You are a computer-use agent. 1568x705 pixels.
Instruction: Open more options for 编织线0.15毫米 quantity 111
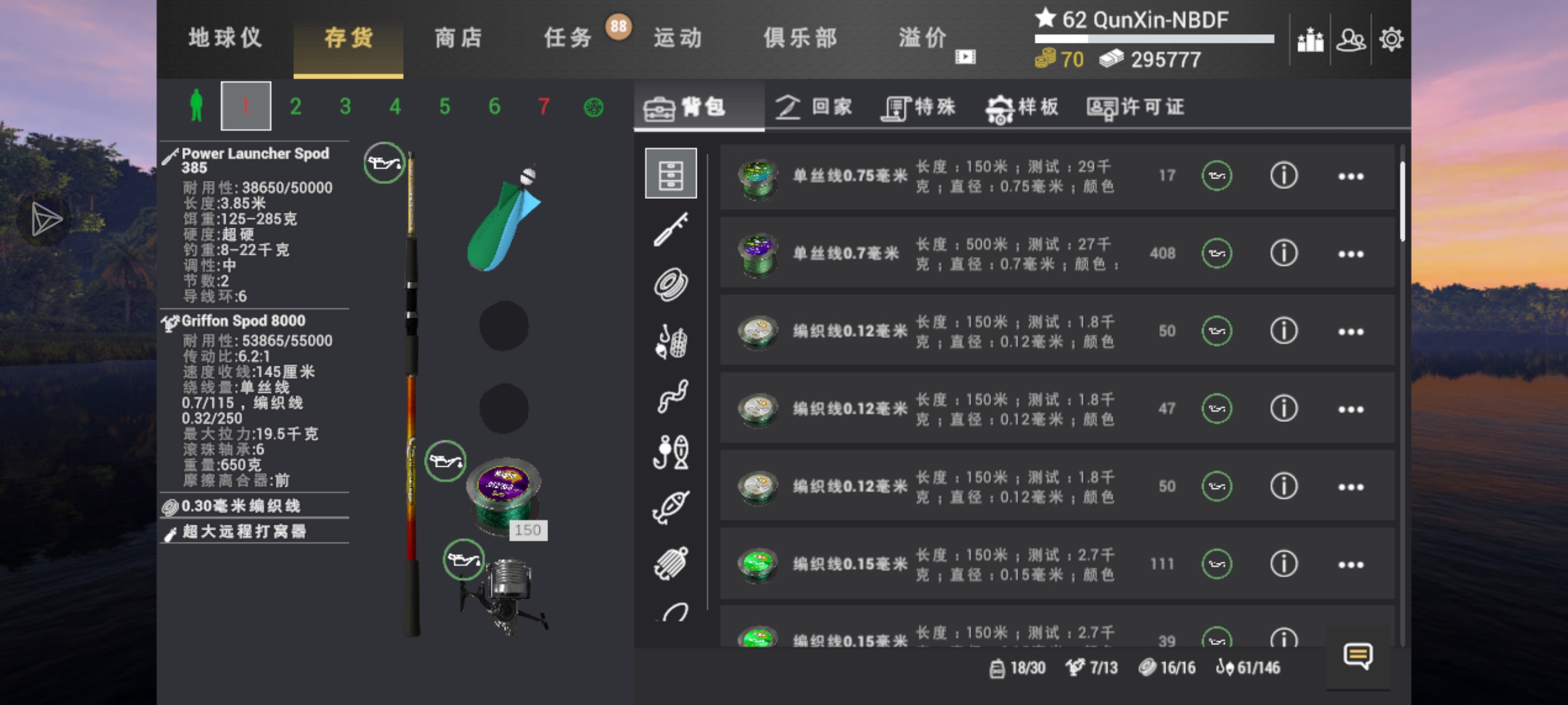(1351, 565)
